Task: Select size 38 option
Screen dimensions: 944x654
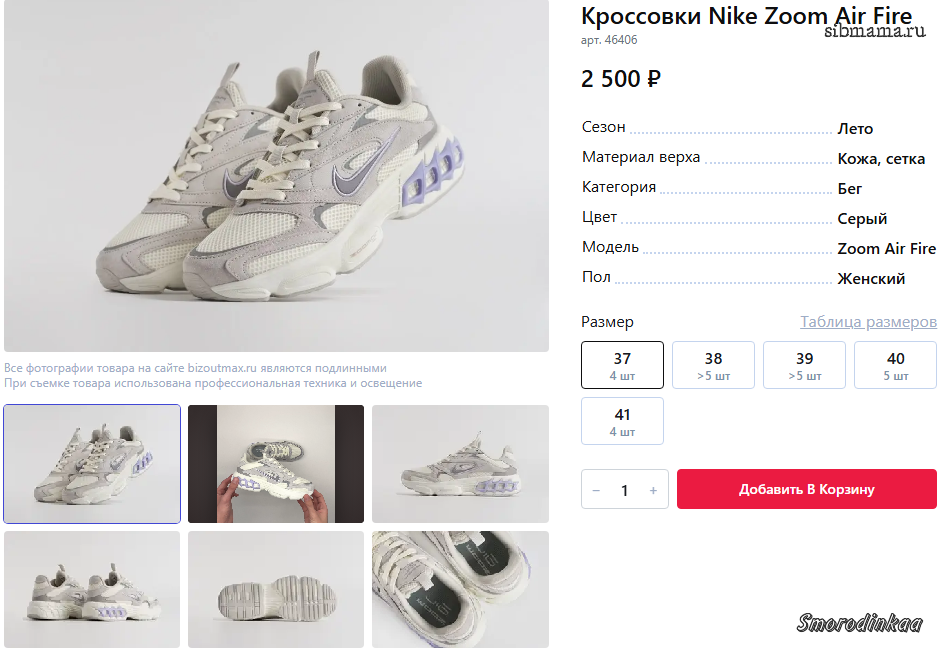Action: [x=713, y=365]
